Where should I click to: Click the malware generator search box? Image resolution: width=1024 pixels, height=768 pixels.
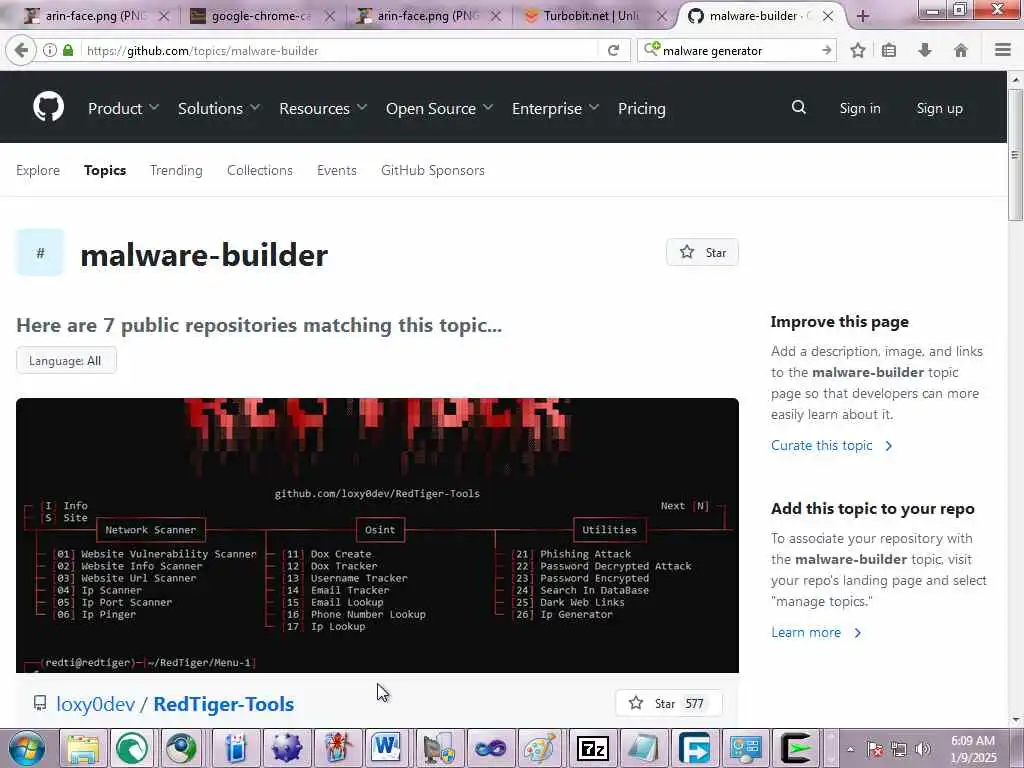point(738,50)
